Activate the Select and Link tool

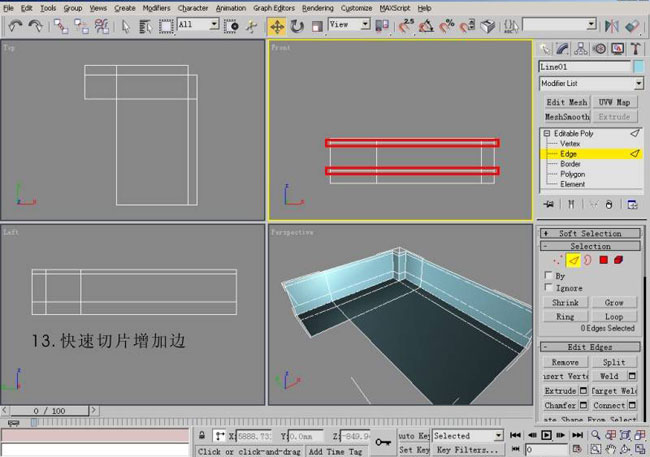point(61,27)
